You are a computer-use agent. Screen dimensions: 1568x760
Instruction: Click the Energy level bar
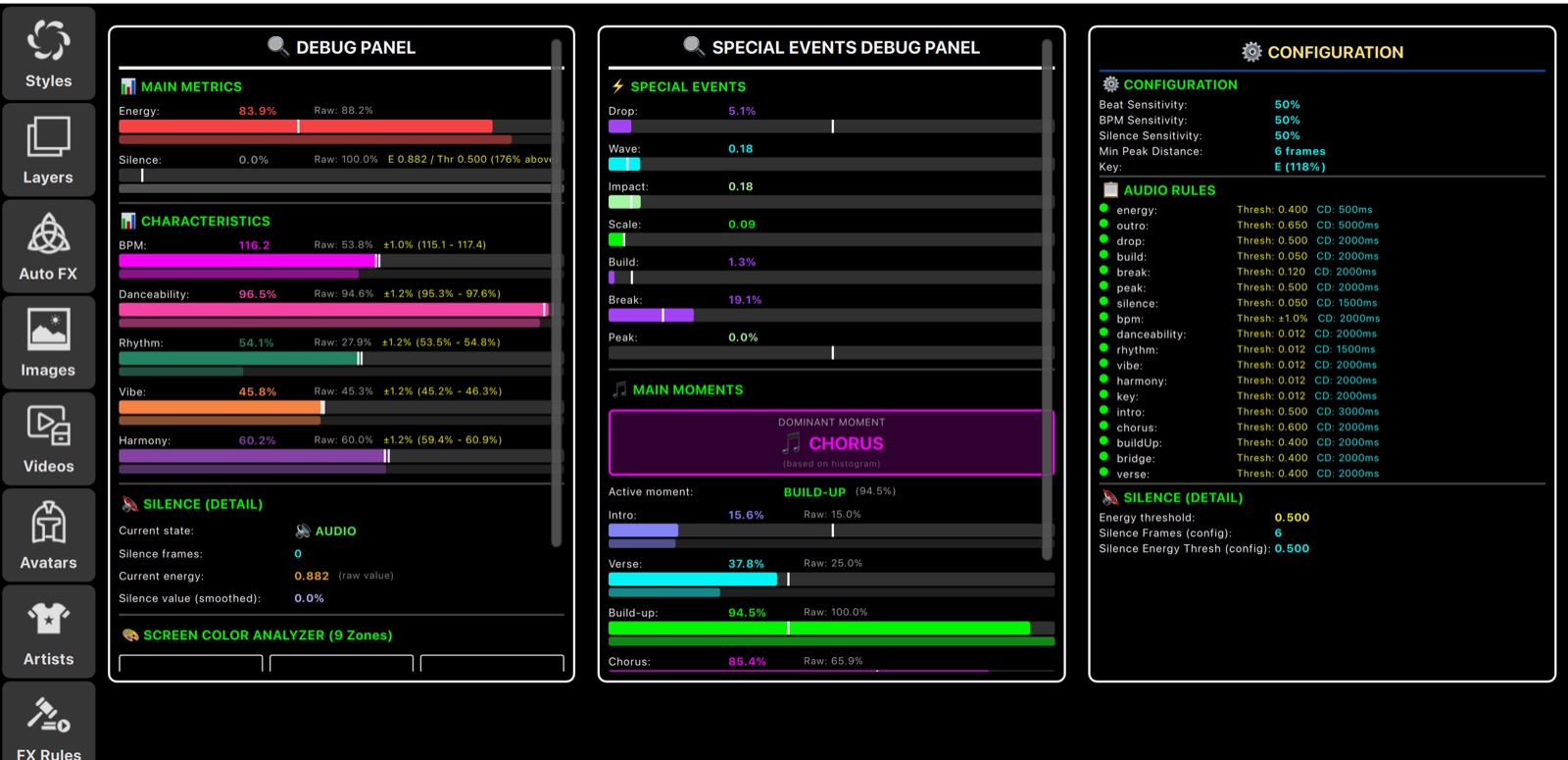click(x=341, y=127)
